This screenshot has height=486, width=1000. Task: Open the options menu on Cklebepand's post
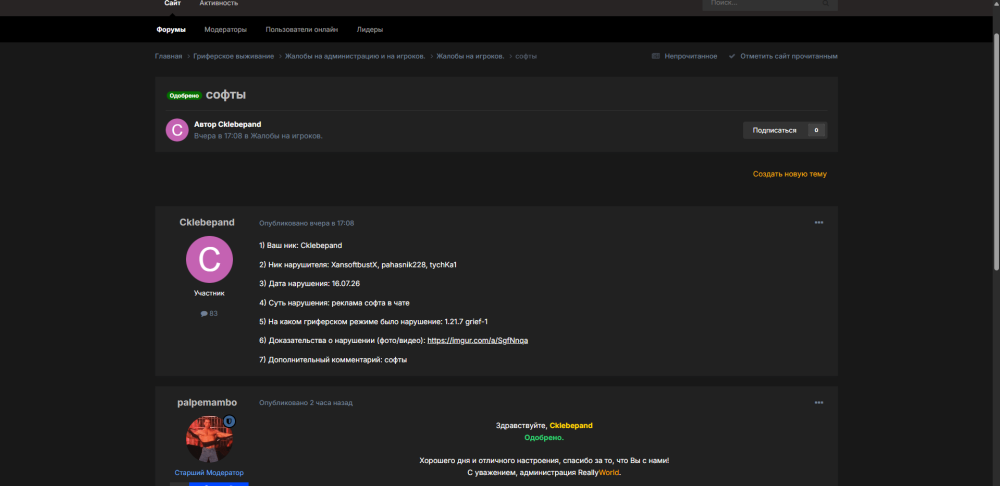coord(819,223)
